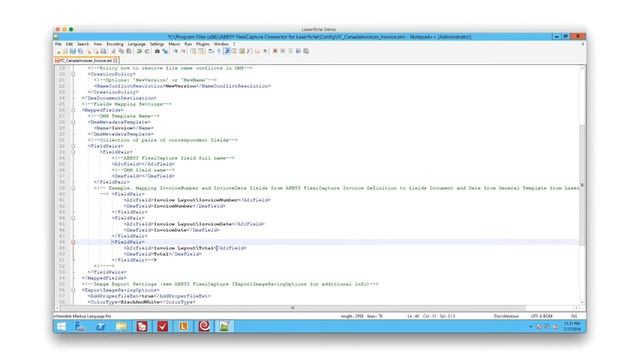Collapse the FieldPairs fold on line 32

(73, 146)
